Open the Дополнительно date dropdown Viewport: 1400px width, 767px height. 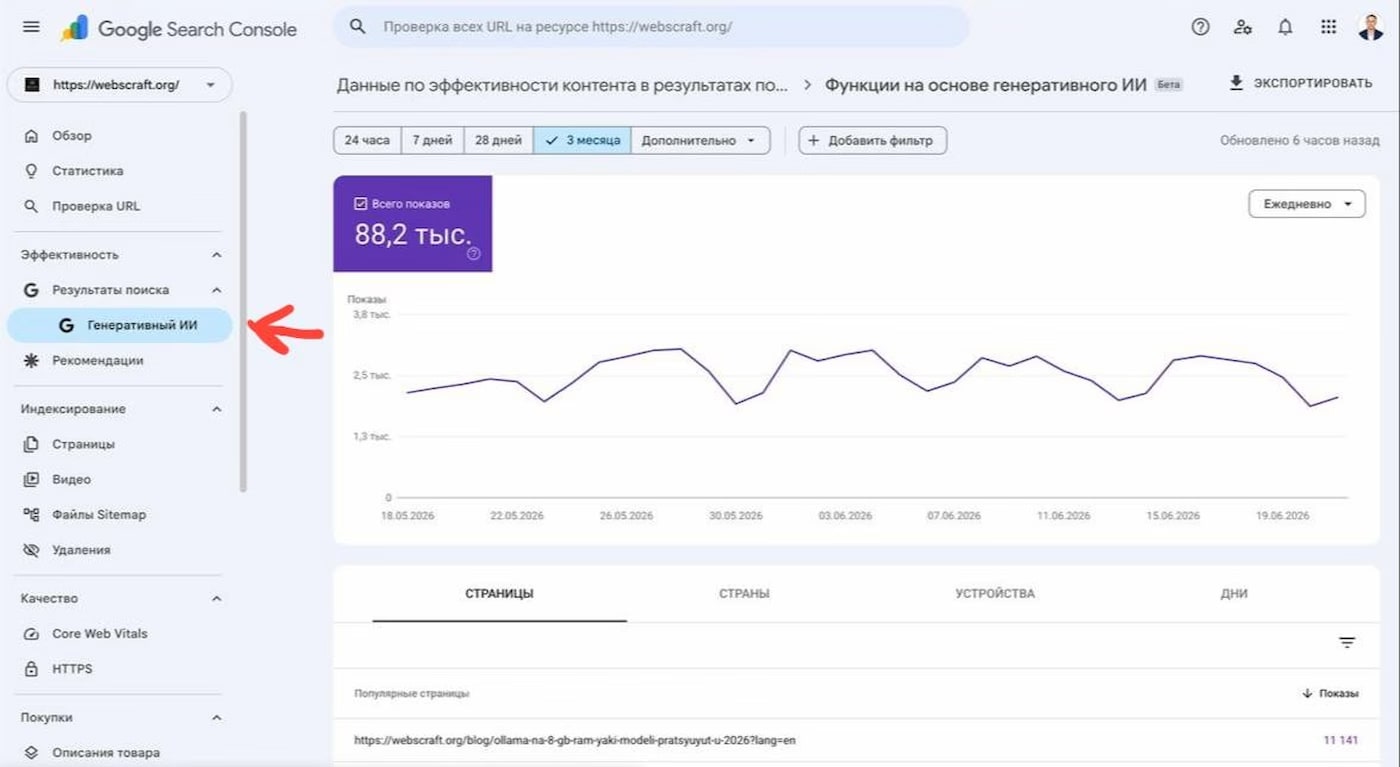pyautogui.click(x=700, y=141)
